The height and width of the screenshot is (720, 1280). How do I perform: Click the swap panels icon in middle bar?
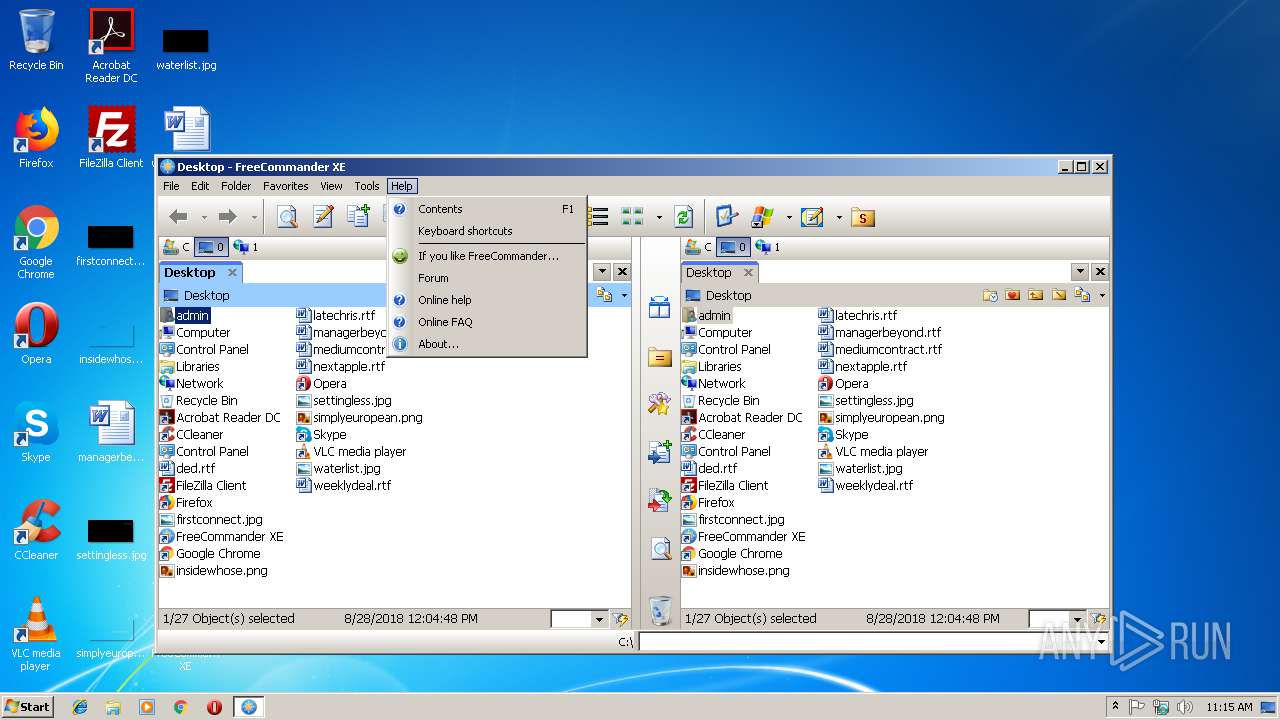click(x=660, y=308)
